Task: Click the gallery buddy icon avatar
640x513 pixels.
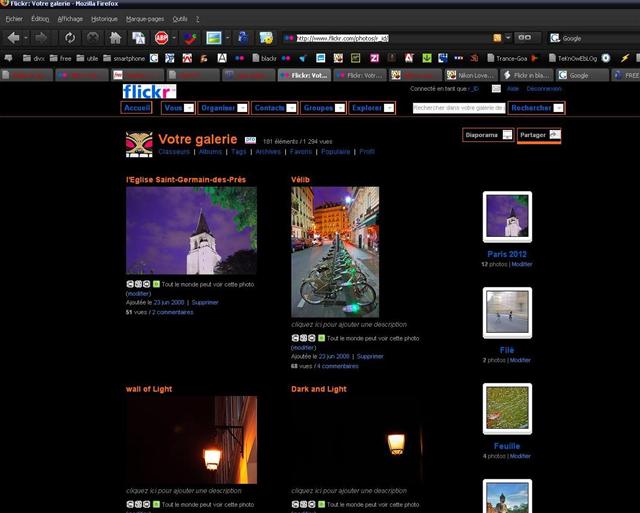Action: tap(139, 144)
